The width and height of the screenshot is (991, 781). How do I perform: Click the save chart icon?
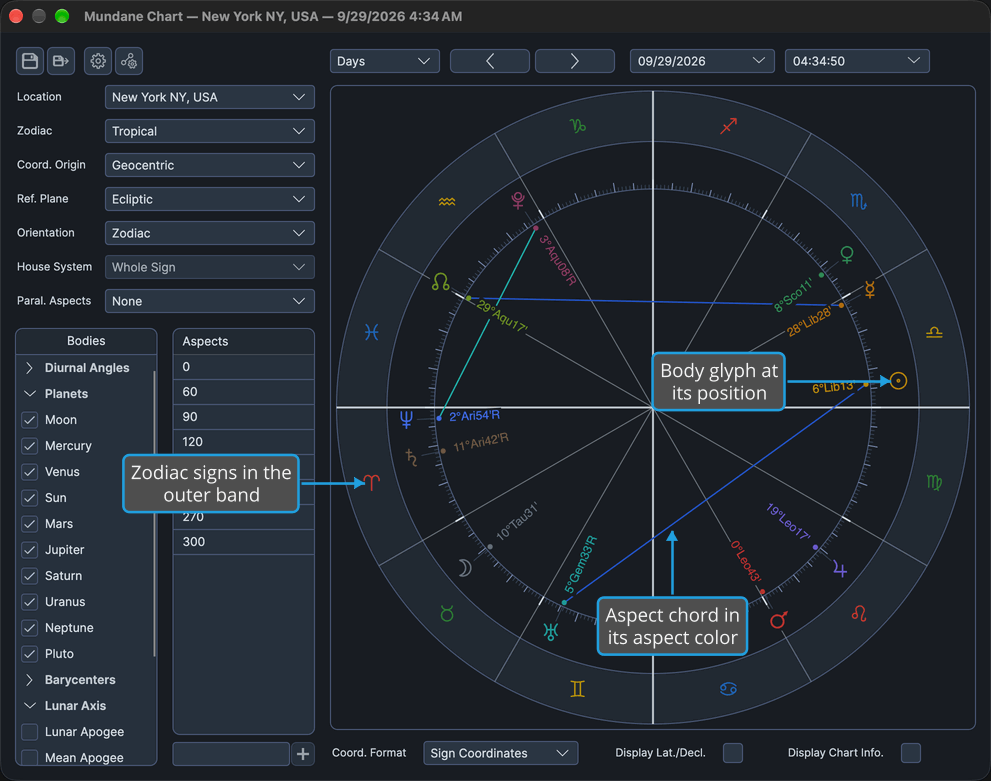(30, 61)
